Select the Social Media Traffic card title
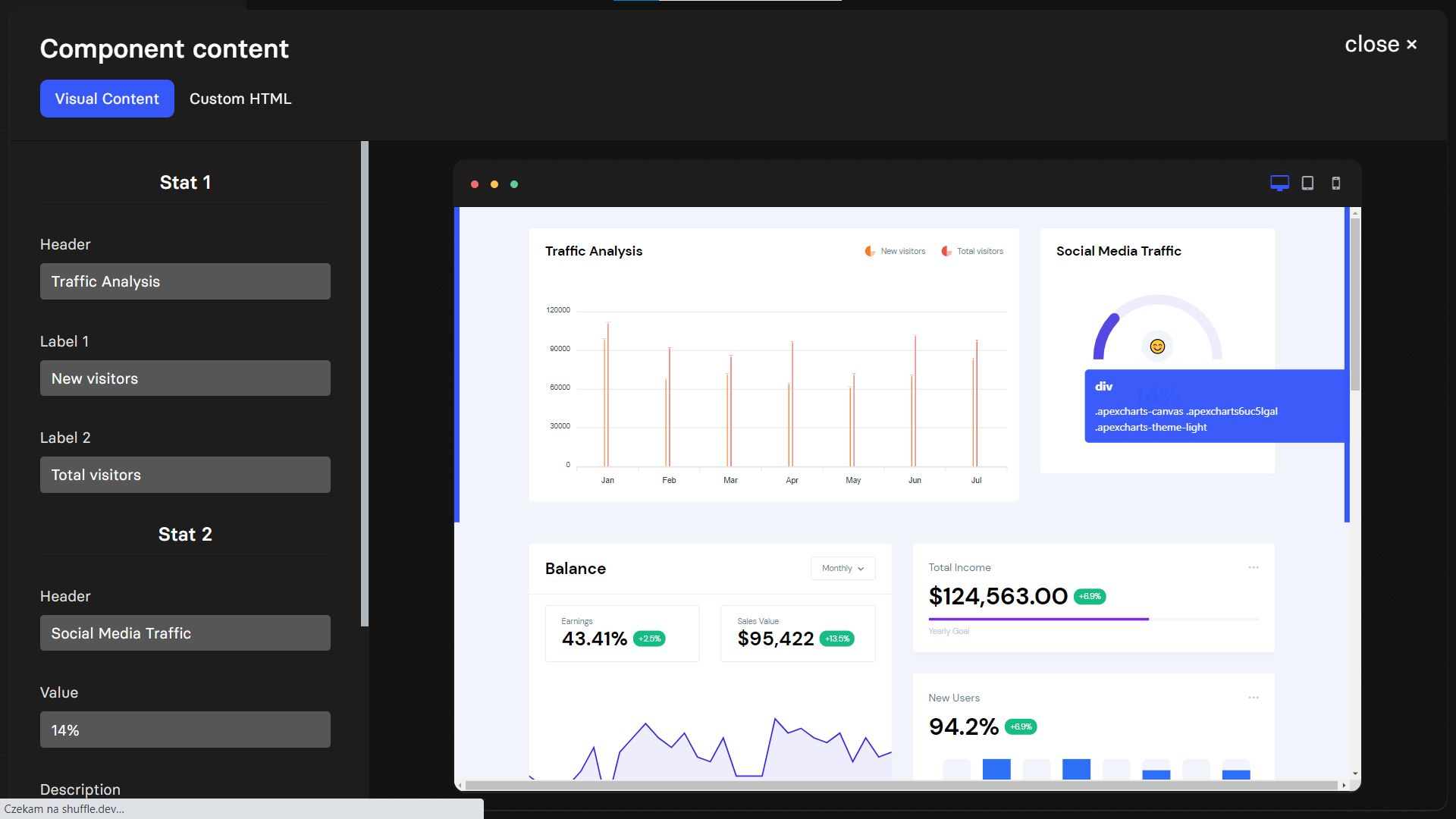 (1119, 251)
